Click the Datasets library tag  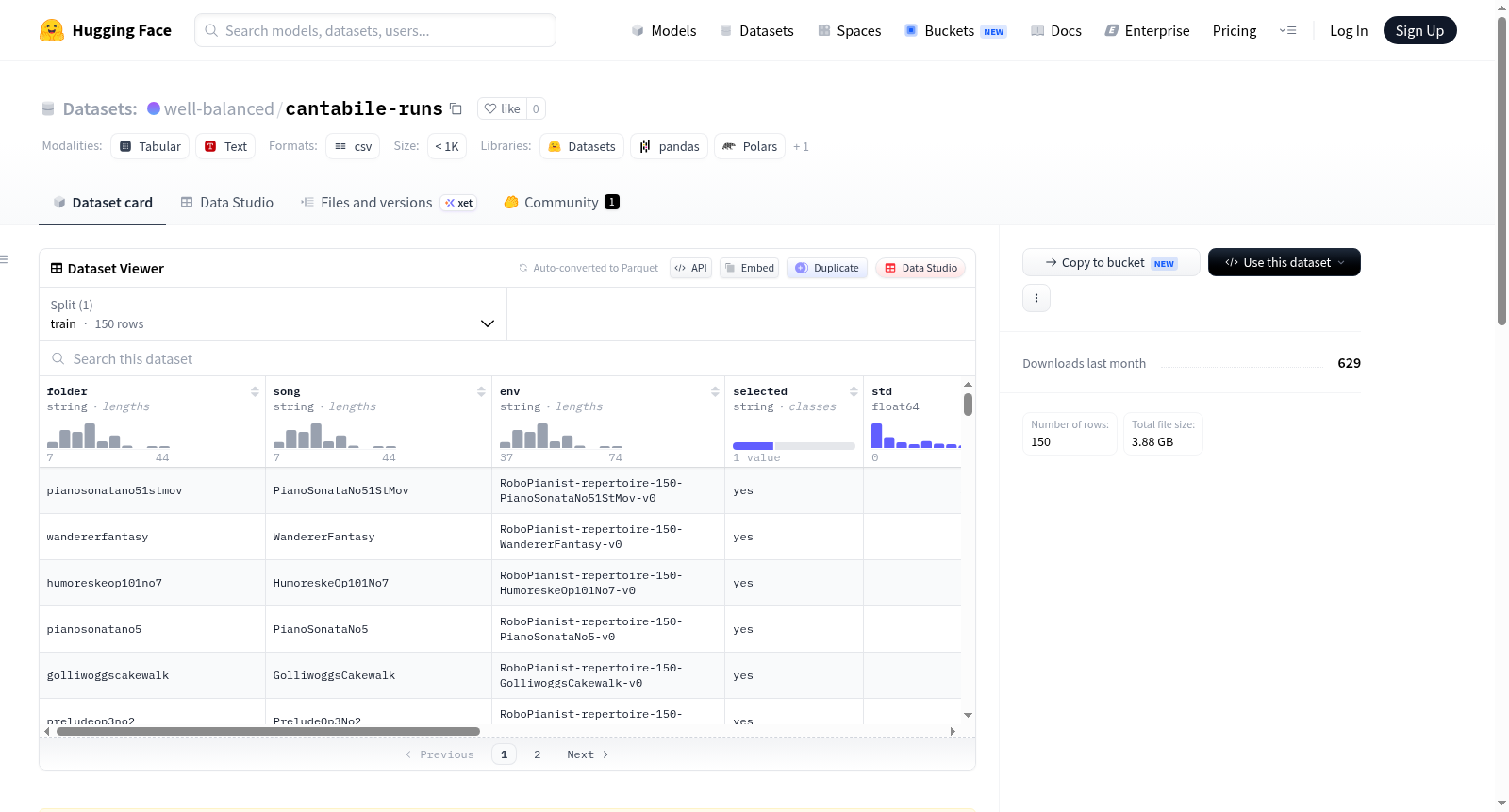point(582,146)
